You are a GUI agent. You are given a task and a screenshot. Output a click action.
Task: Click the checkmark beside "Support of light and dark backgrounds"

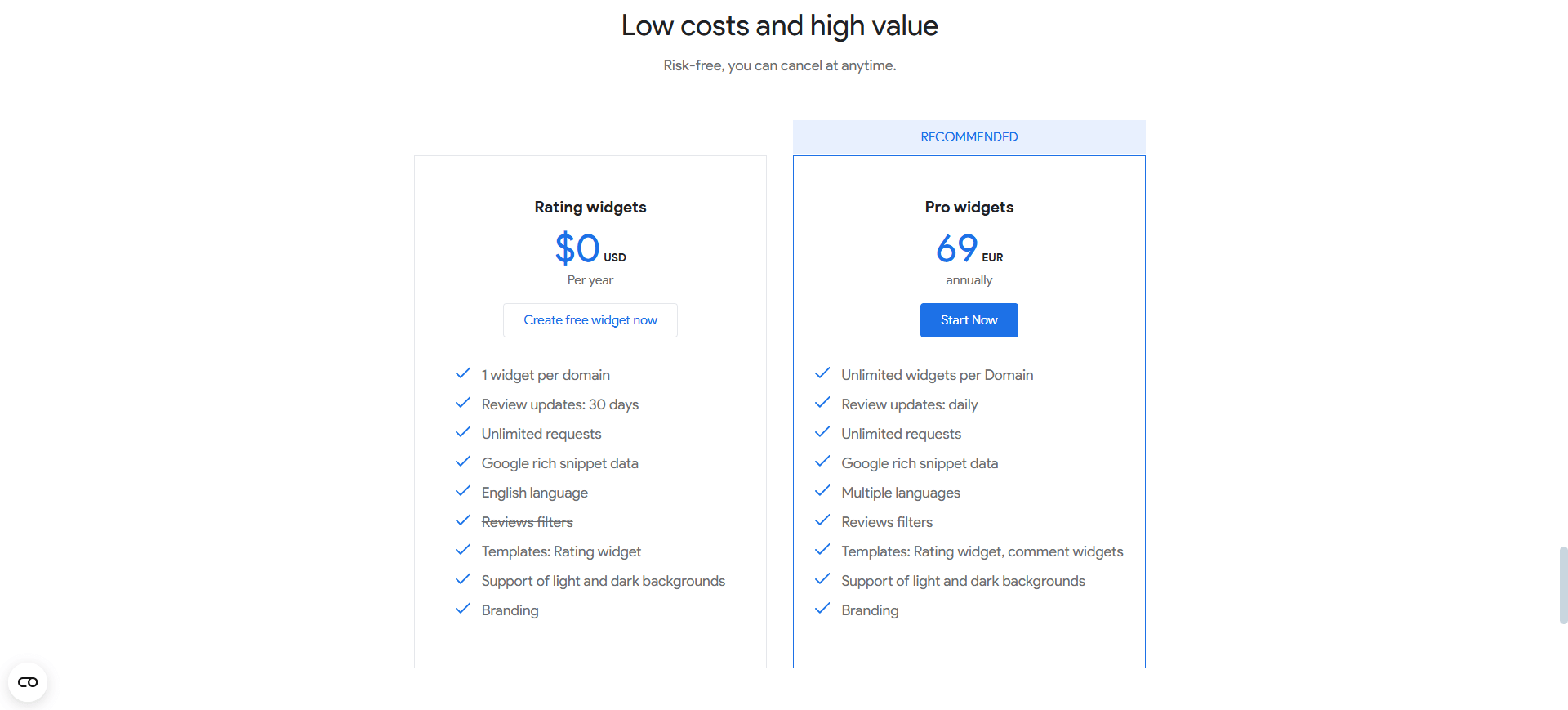(463, 579)
